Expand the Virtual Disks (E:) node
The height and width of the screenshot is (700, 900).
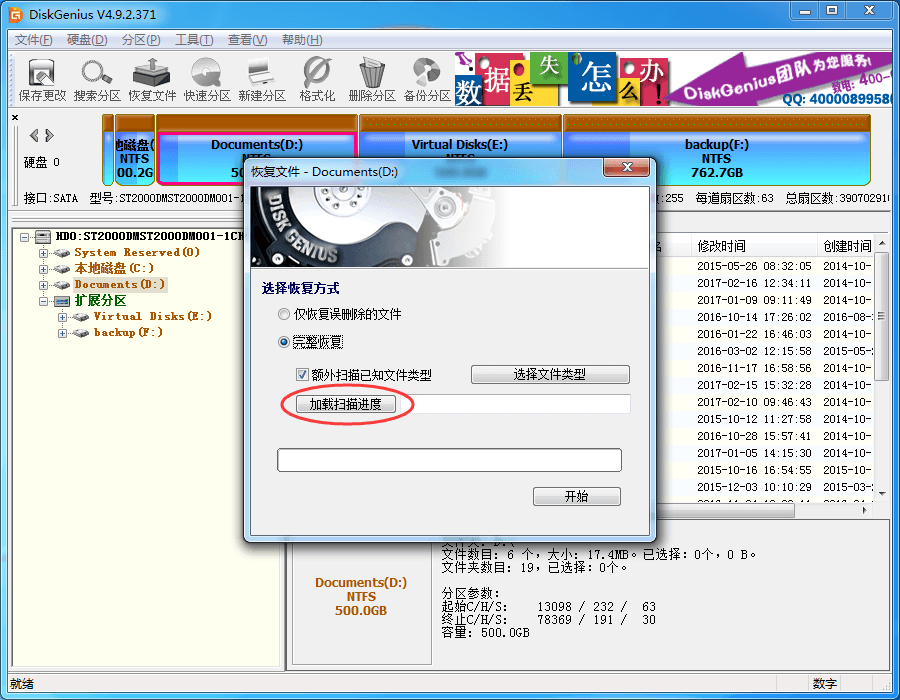coord(62,317)
